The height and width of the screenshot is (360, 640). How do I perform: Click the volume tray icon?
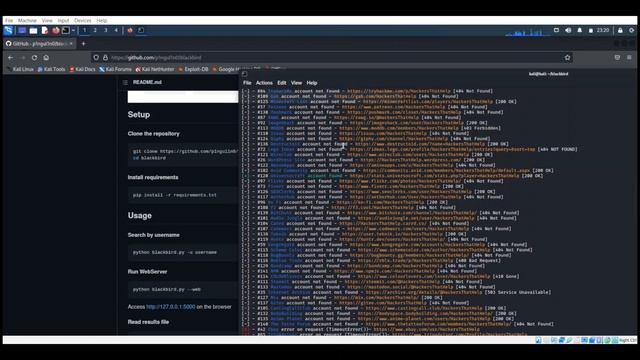tap(568, 30)
